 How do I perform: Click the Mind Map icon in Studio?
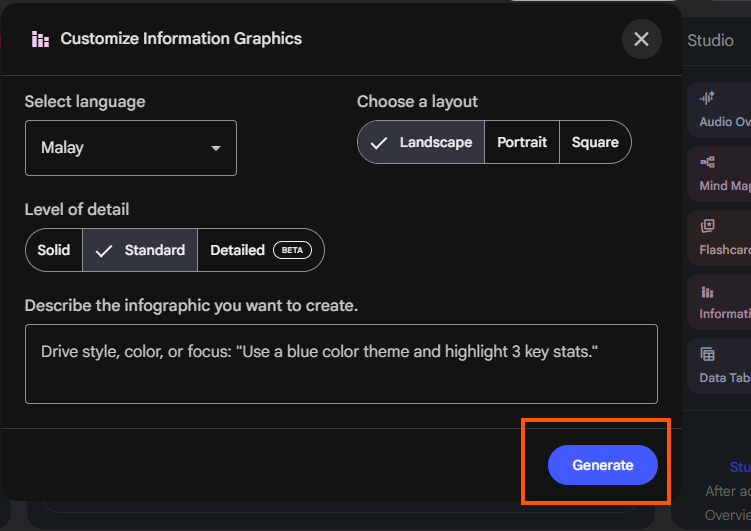(x=708, y=162)
